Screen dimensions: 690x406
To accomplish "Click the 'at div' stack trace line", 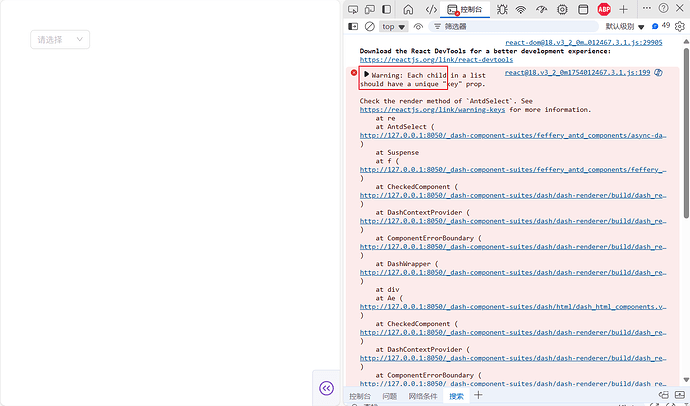I will coord(387,290).
